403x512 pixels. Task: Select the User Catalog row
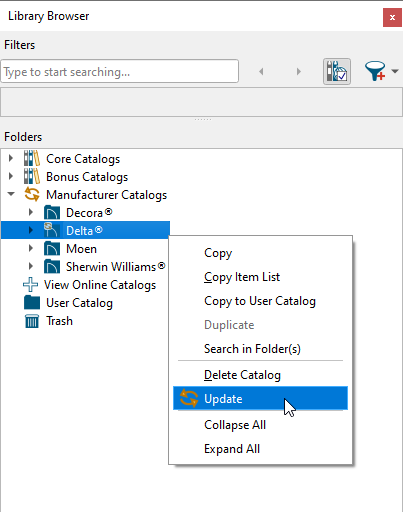click(x=79, y=303)
